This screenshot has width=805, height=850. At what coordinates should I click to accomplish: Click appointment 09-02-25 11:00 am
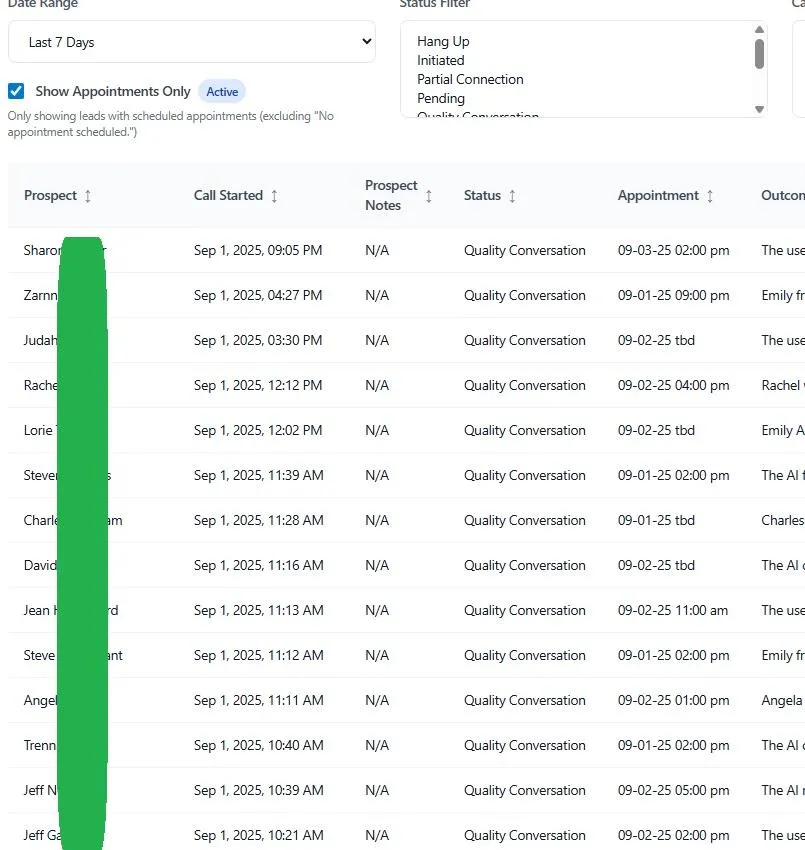click(x=673, y=610)
